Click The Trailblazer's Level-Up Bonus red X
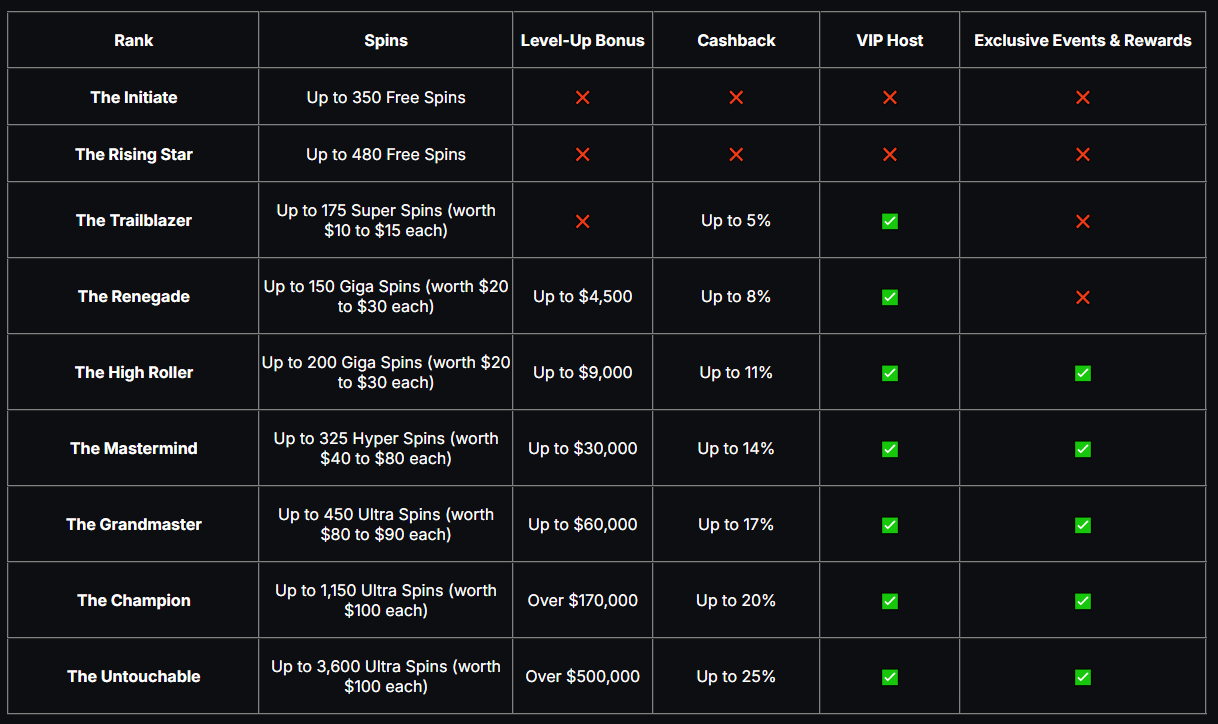Screen dimensions: 1218x724 (x=583, y=221)
